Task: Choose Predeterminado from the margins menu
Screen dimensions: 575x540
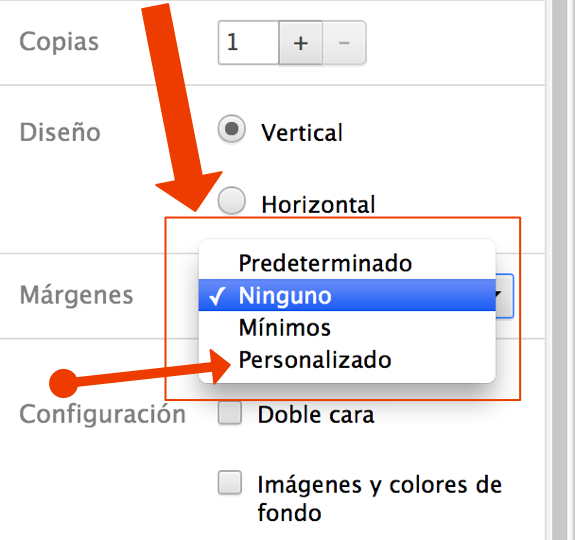Action: (347, 263)
